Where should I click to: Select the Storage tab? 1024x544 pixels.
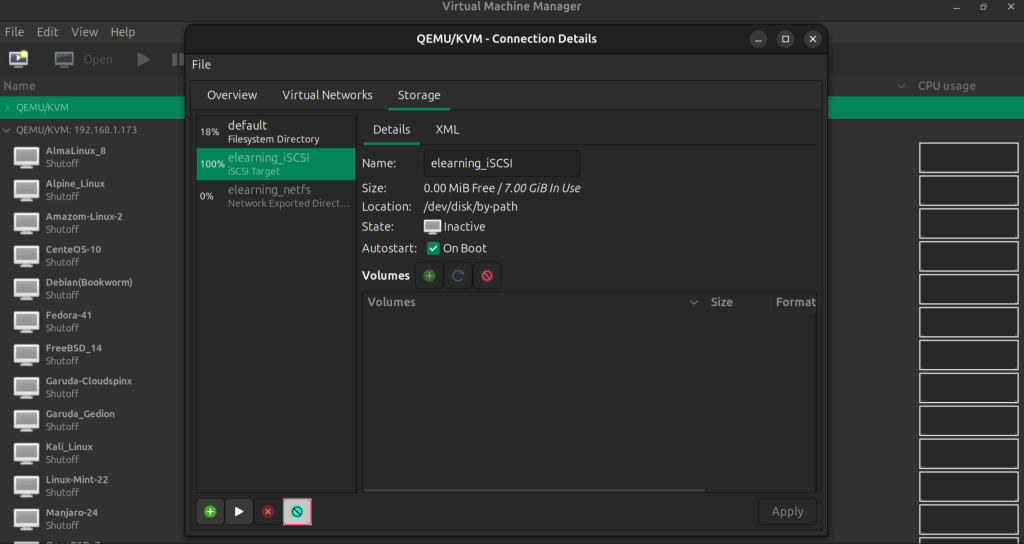[x=419, y=95]
